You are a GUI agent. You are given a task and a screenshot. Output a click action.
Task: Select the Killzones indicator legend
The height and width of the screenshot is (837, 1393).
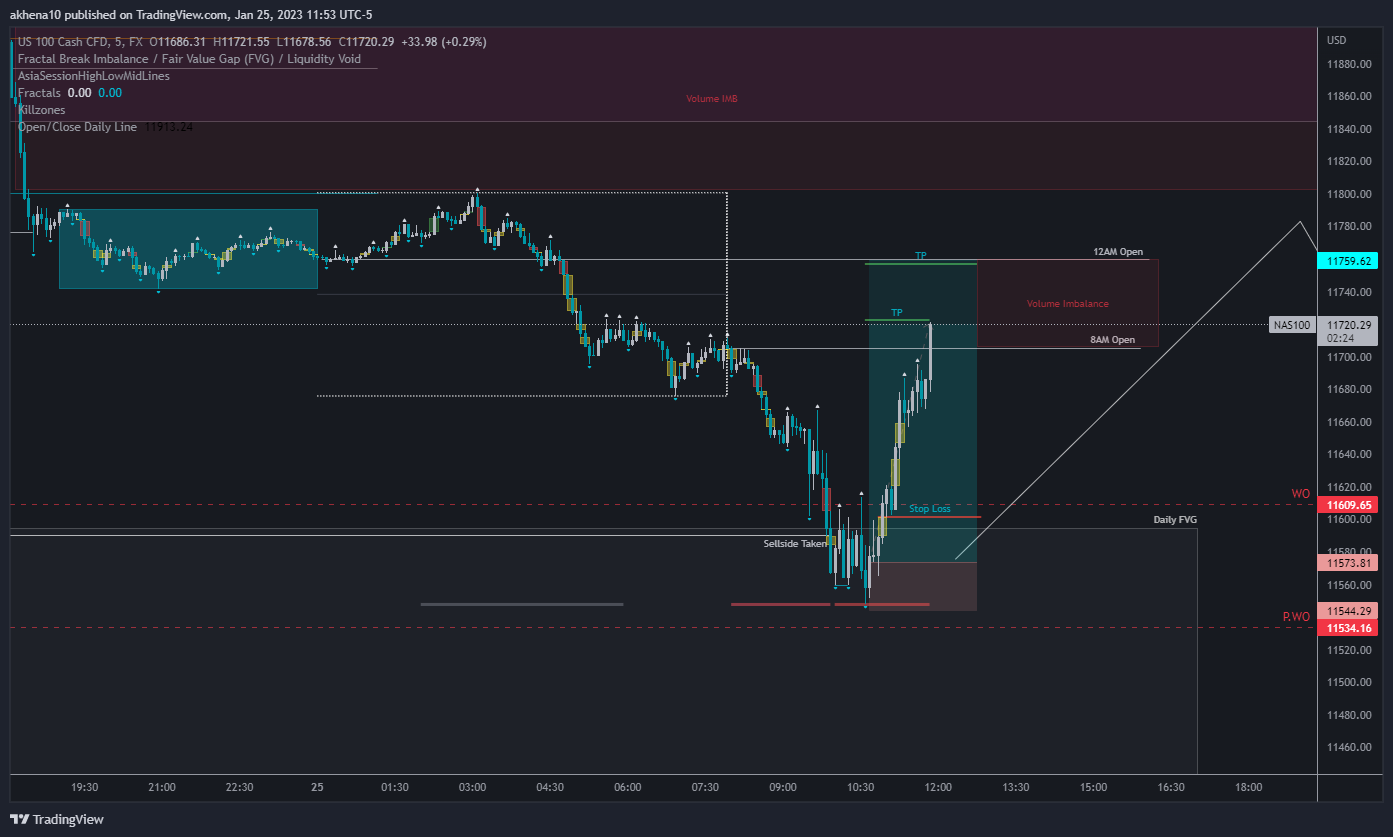click(41, 109)
